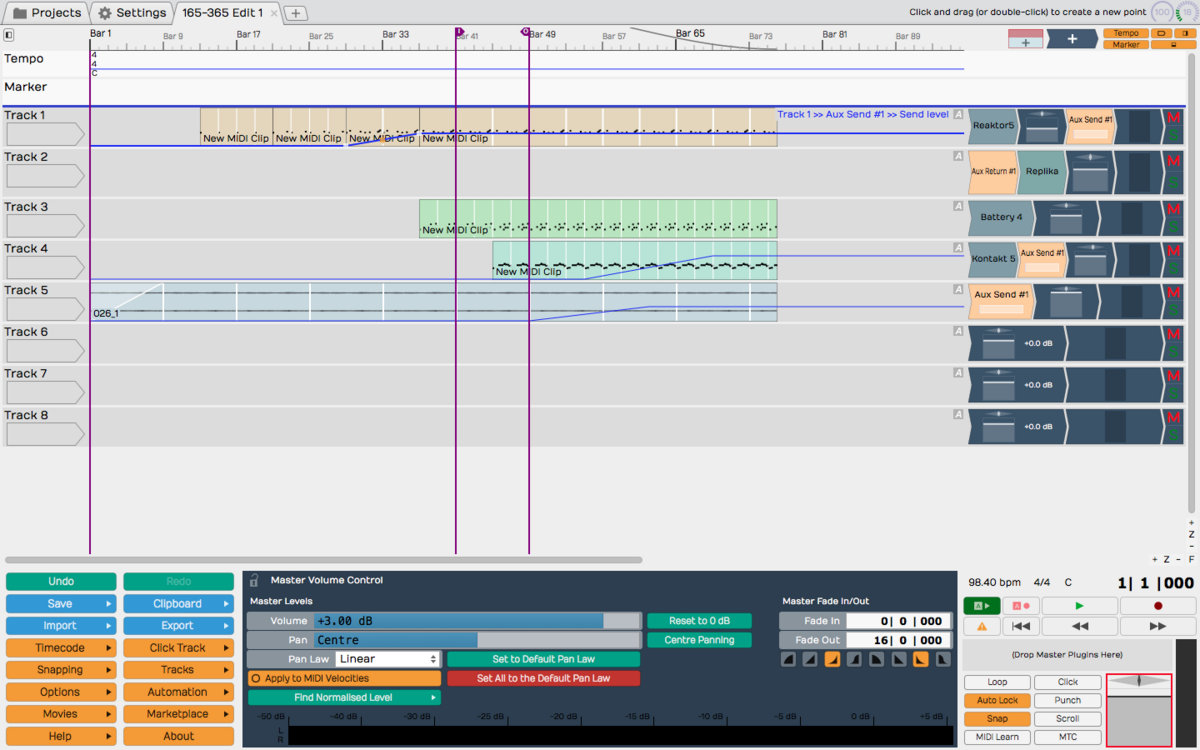
Task: Click the Undo button
Action: pos(60,582)
